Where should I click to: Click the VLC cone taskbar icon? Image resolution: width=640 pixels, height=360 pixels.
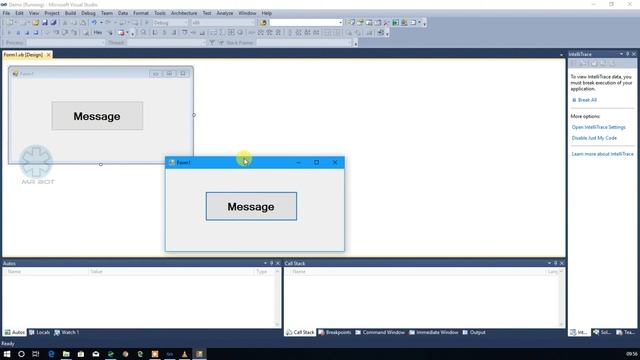point(184,354)
